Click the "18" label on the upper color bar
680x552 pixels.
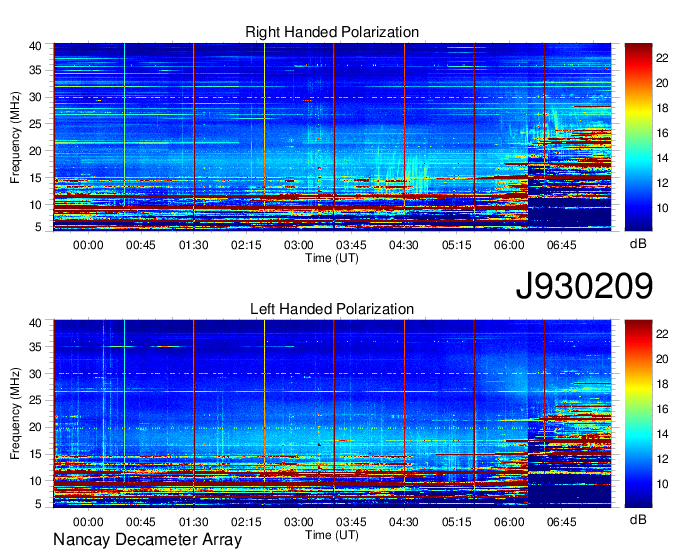point(662,108)
